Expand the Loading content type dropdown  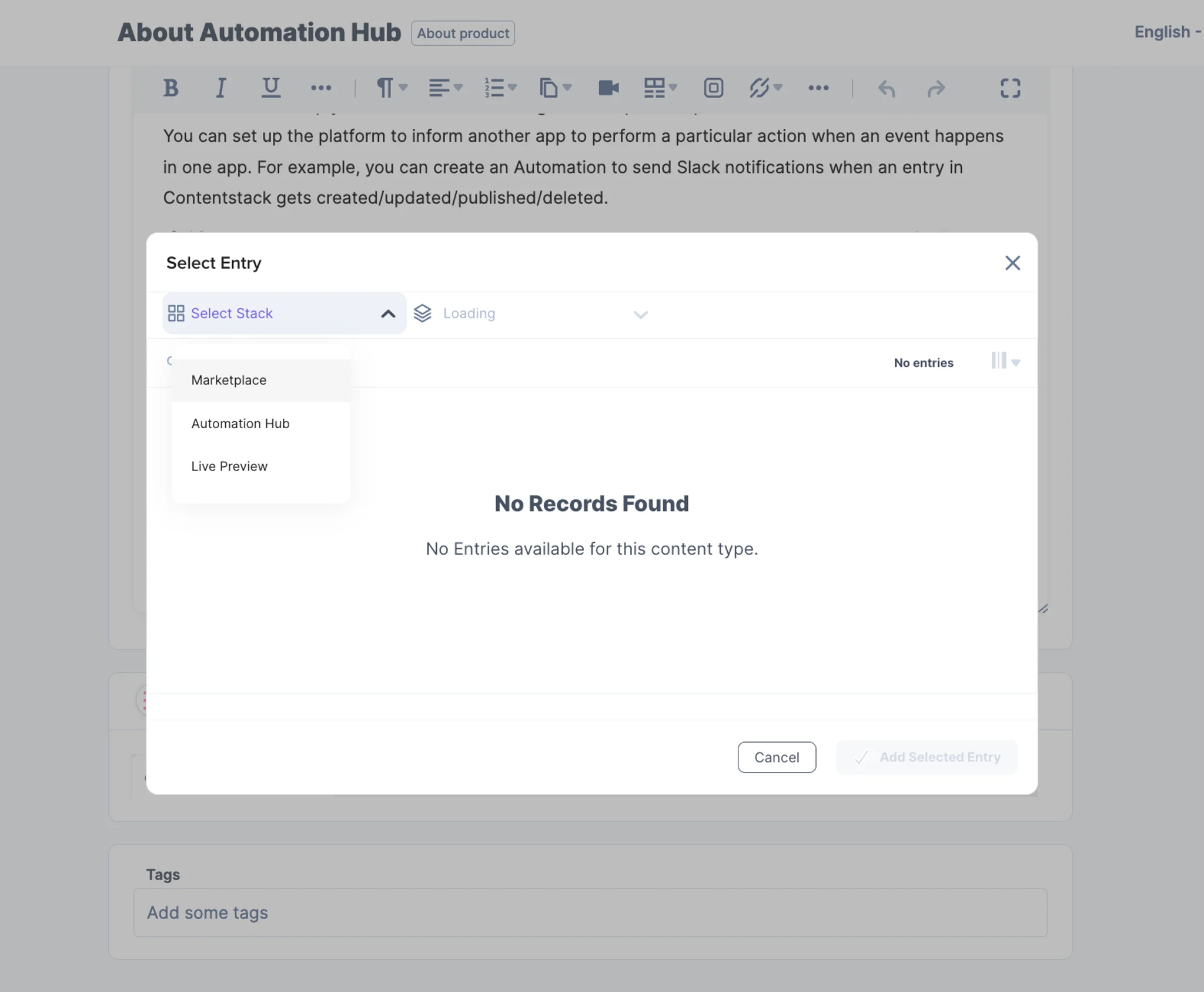tap(531, 314)
